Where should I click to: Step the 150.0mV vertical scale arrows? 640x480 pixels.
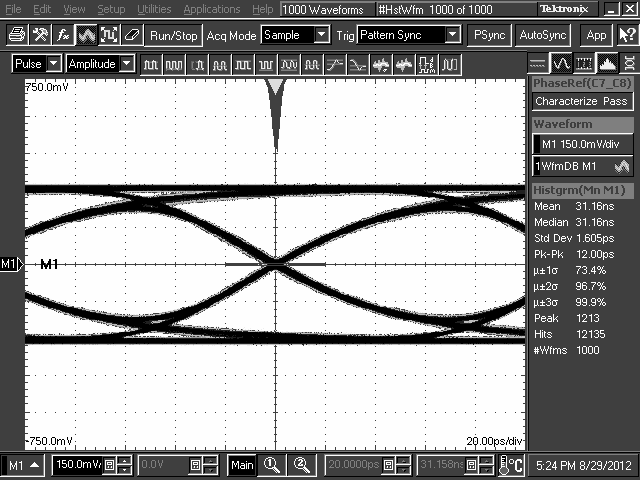coord(124,465)
